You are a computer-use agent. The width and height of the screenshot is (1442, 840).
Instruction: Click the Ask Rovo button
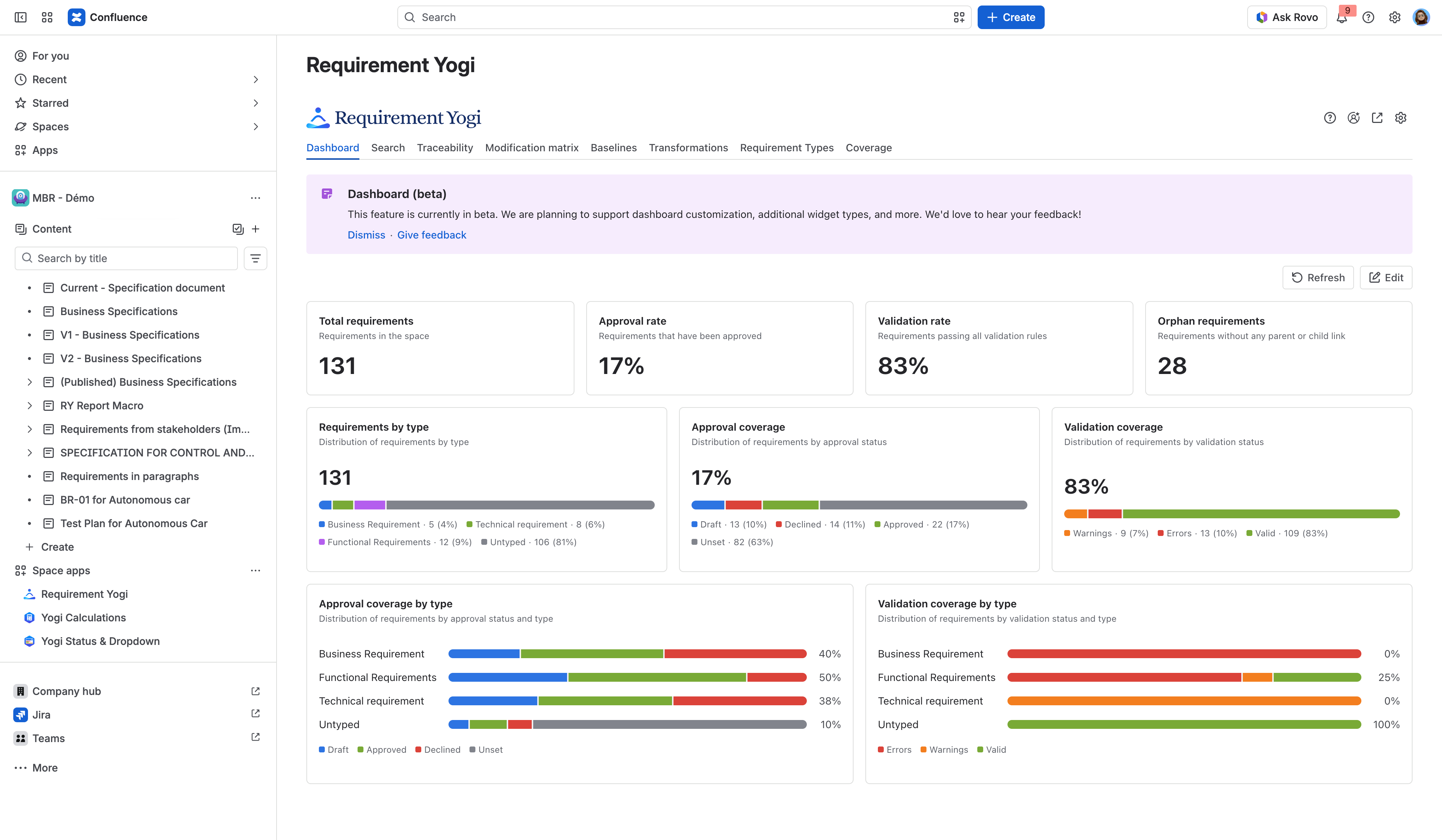click(x=1287, y=17)
